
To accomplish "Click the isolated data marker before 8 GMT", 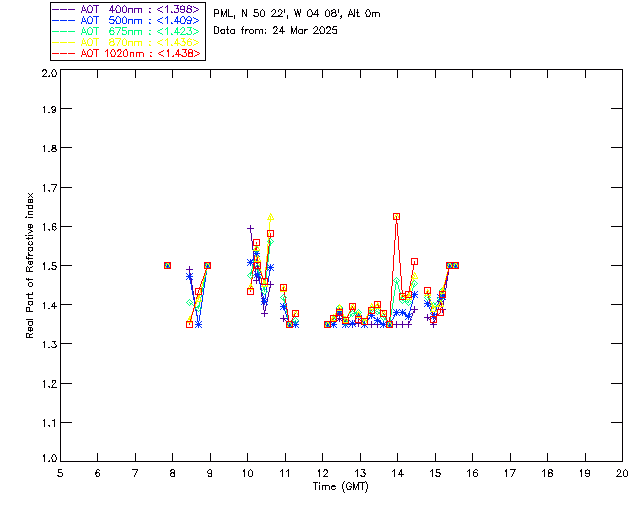I will tap(167, 266).
